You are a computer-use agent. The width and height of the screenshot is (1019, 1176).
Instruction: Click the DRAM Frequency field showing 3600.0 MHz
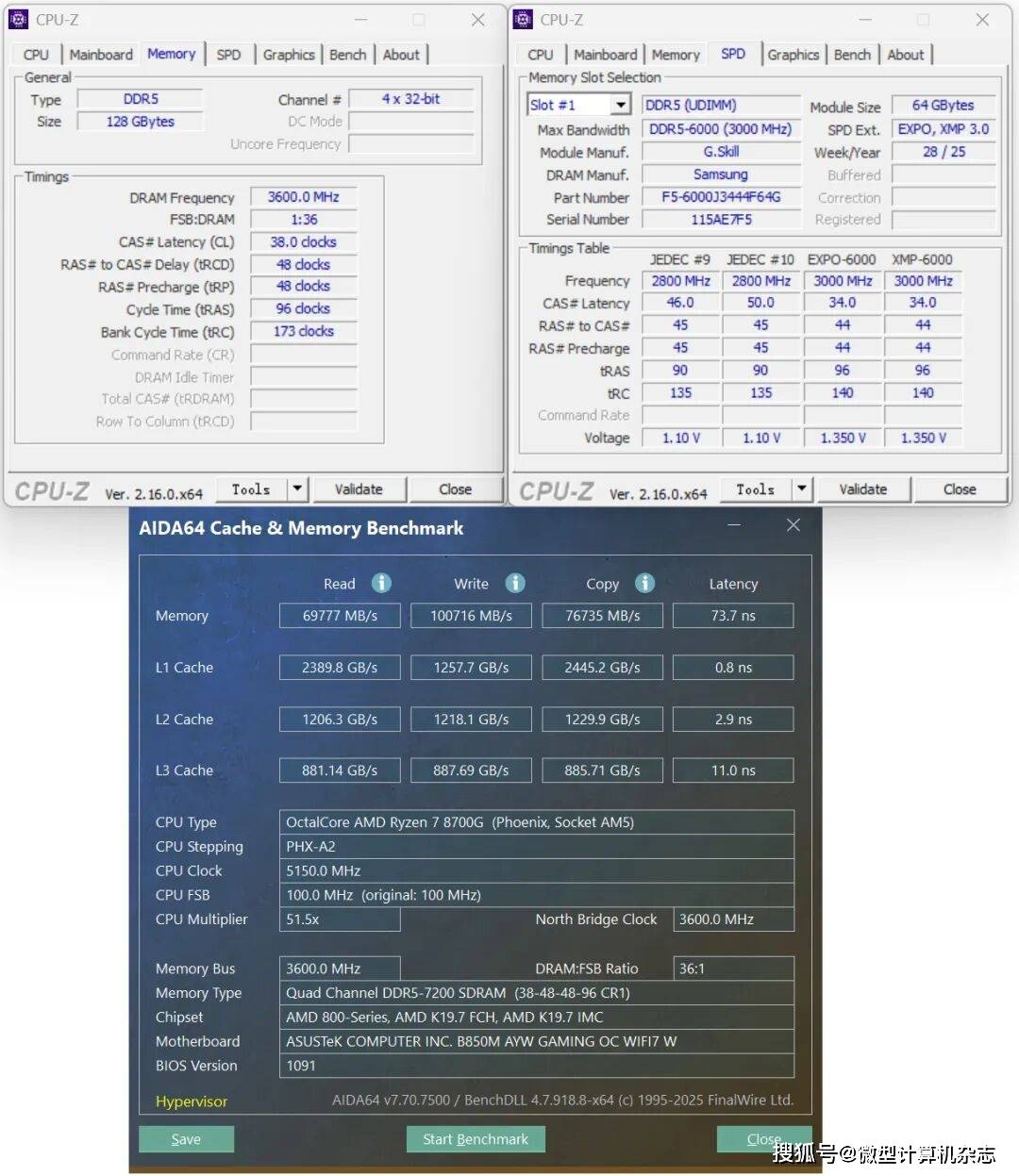point(304,197)
